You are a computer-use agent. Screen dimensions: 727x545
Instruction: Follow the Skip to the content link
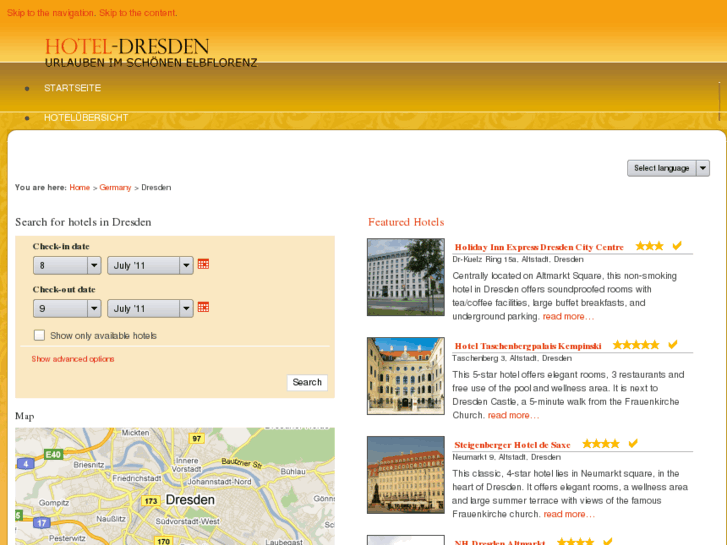coord(138,13)
